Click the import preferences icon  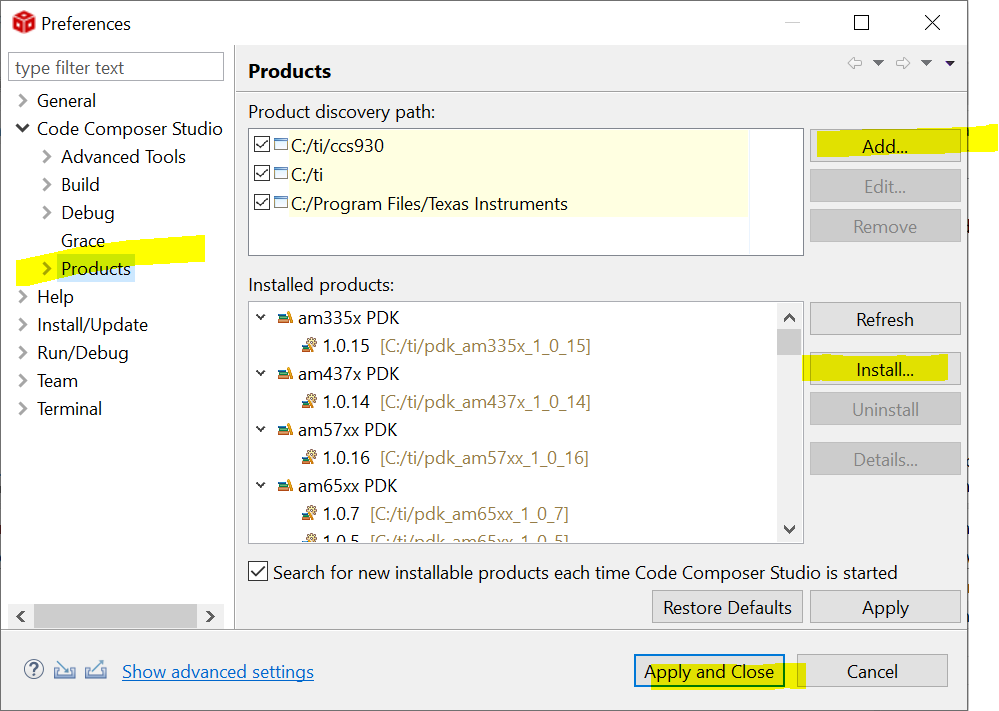(64, 671)
